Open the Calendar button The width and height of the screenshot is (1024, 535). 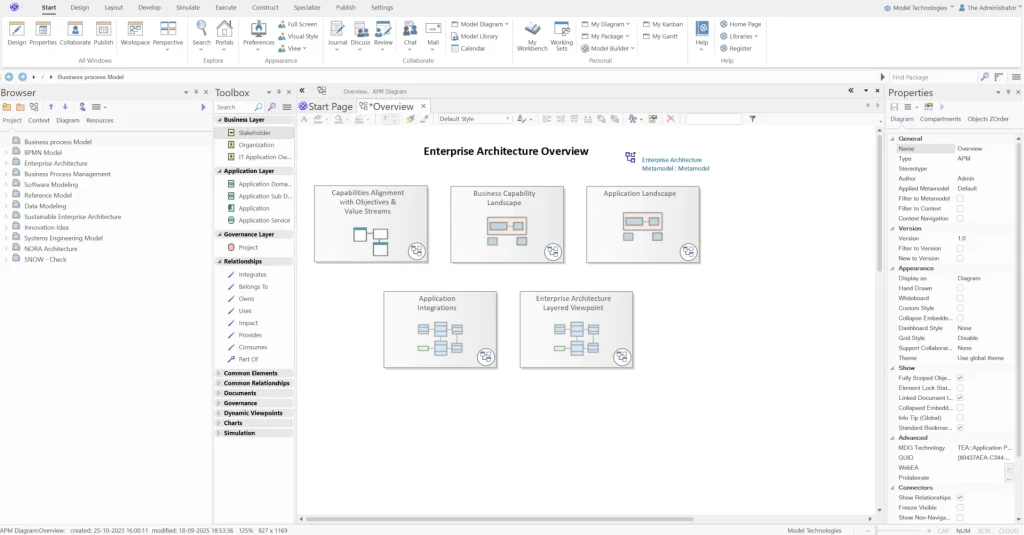(468, 48)
